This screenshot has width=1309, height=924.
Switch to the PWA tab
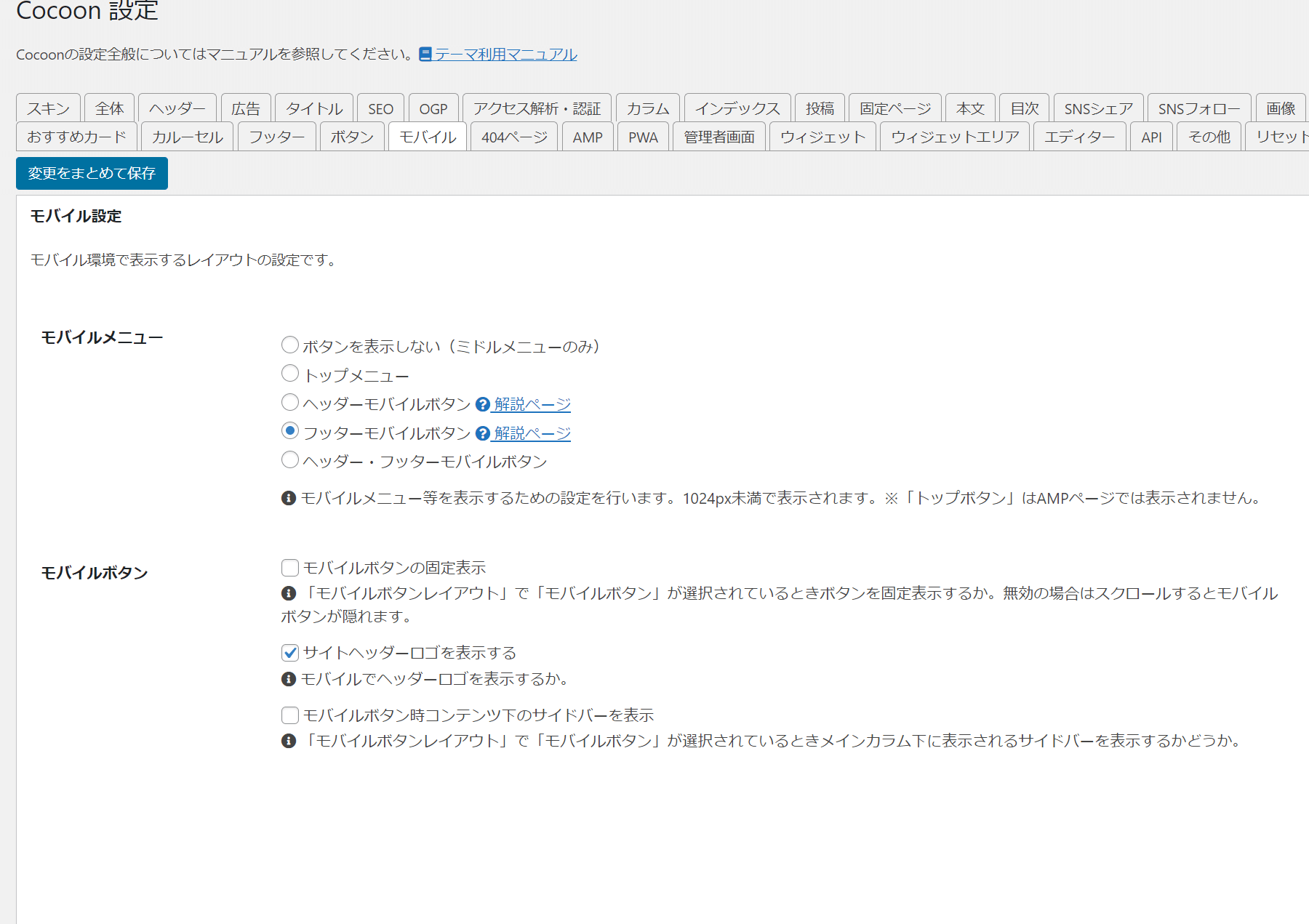643,137
